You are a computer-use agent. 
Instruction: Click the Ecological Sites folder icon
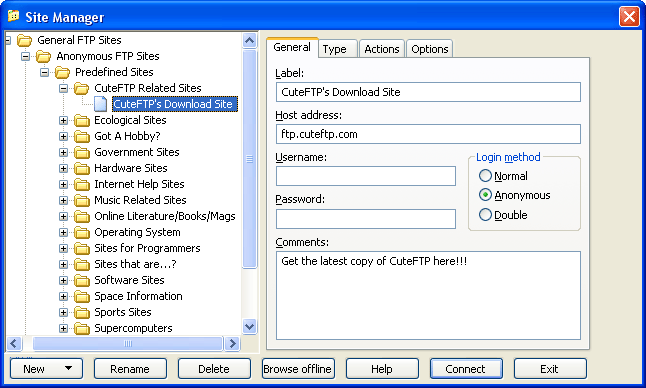[x=82, y=121]
